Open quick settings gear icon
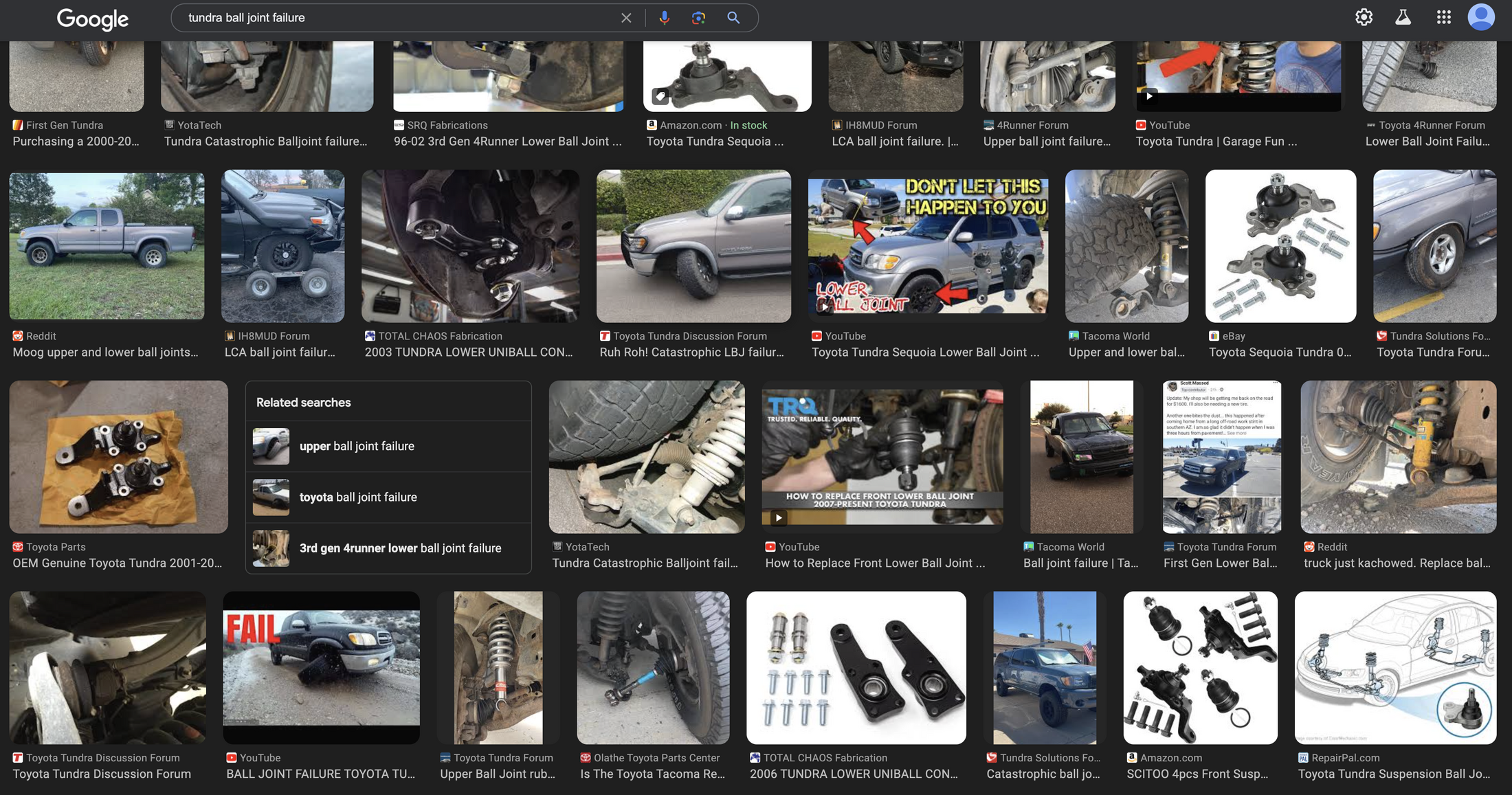 click(x=1364, y=17)
